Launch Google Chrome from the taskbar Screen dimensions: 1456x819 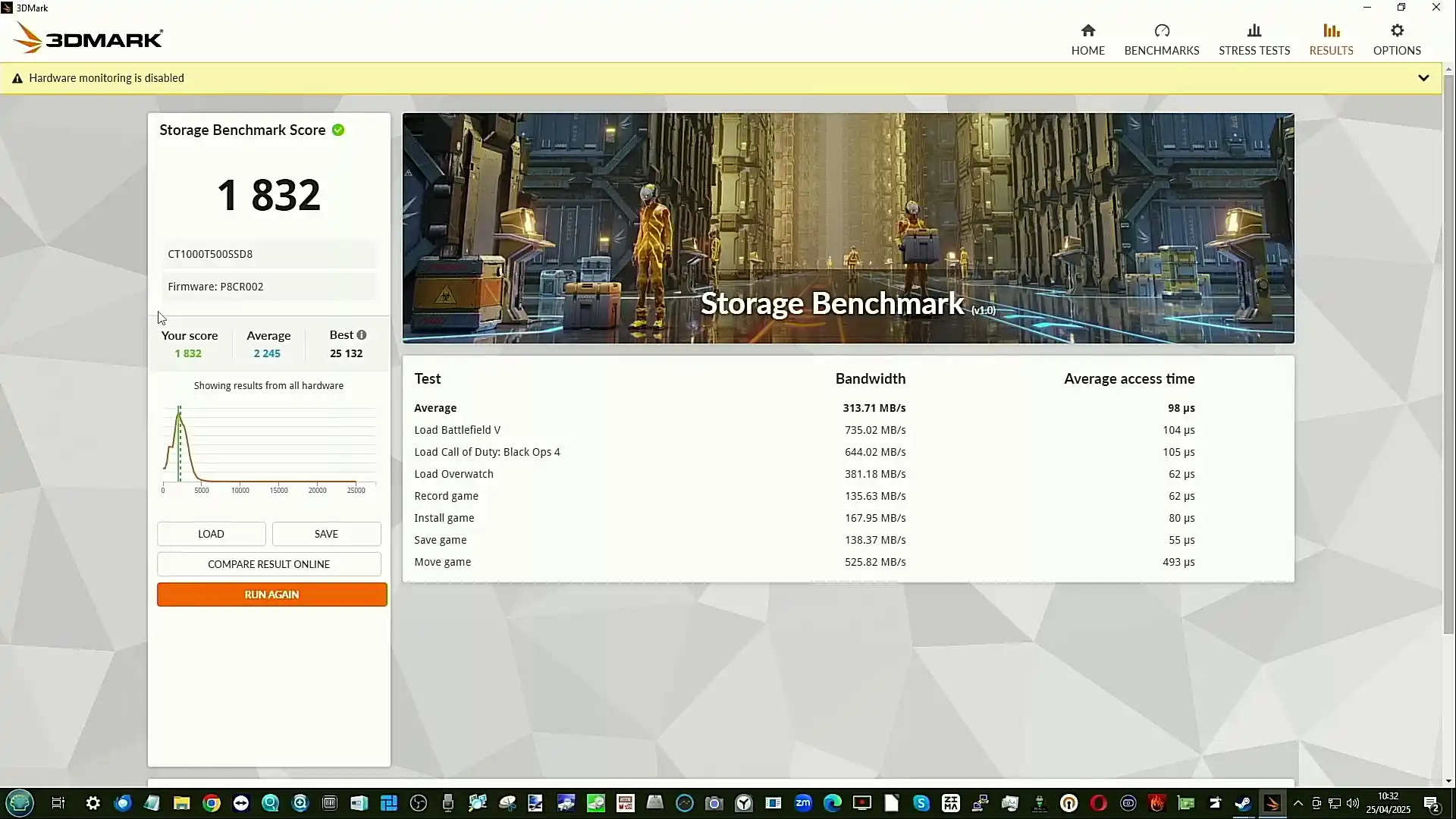click(x=212, y=803)
